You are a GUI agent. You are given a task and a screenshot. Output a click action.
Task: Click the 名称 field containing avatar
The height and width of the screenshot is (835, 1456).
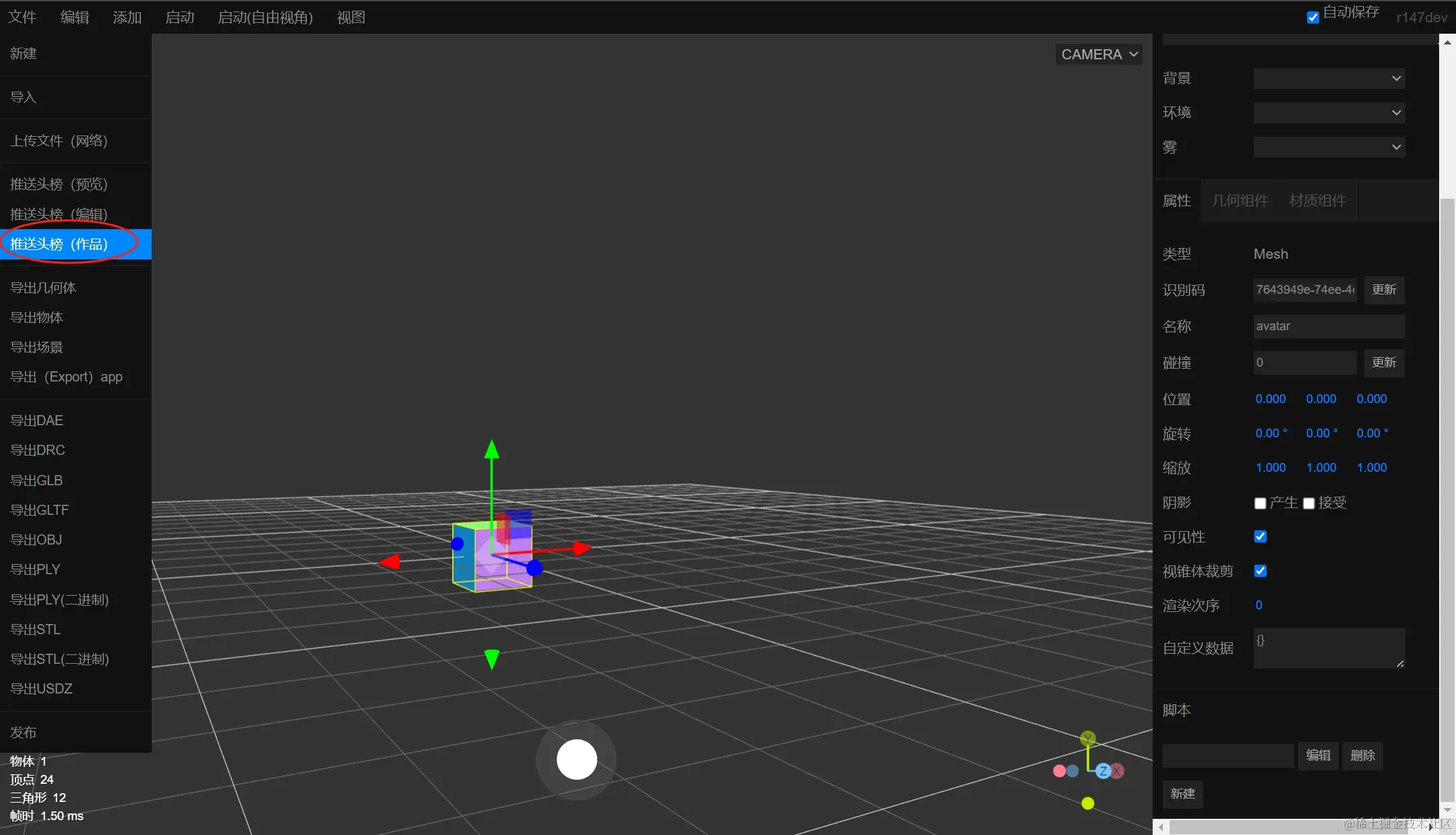click(1328, 326)
